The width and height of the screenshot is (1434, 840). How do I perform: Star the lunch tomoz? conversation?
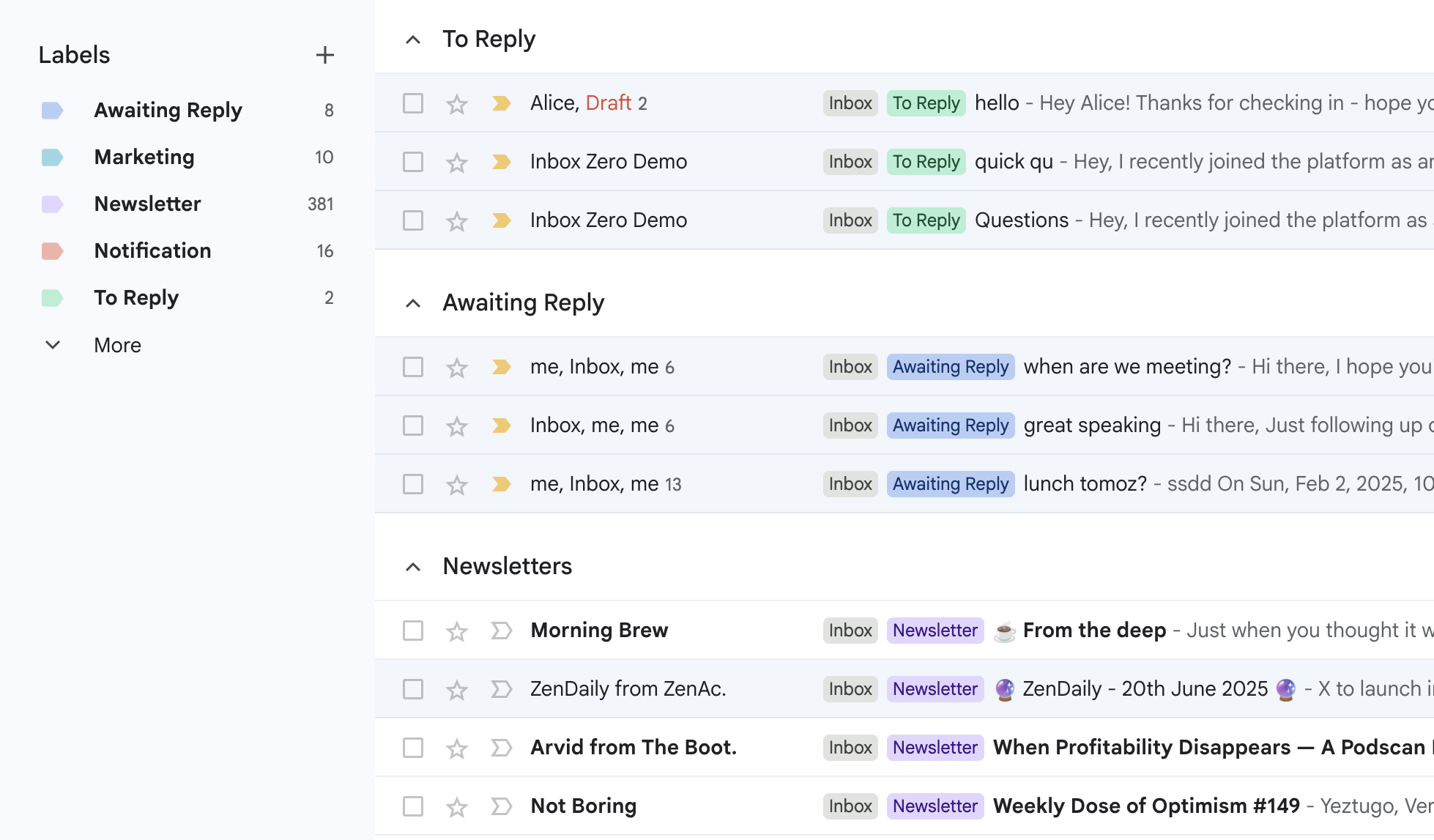click(x=456, y=483)
